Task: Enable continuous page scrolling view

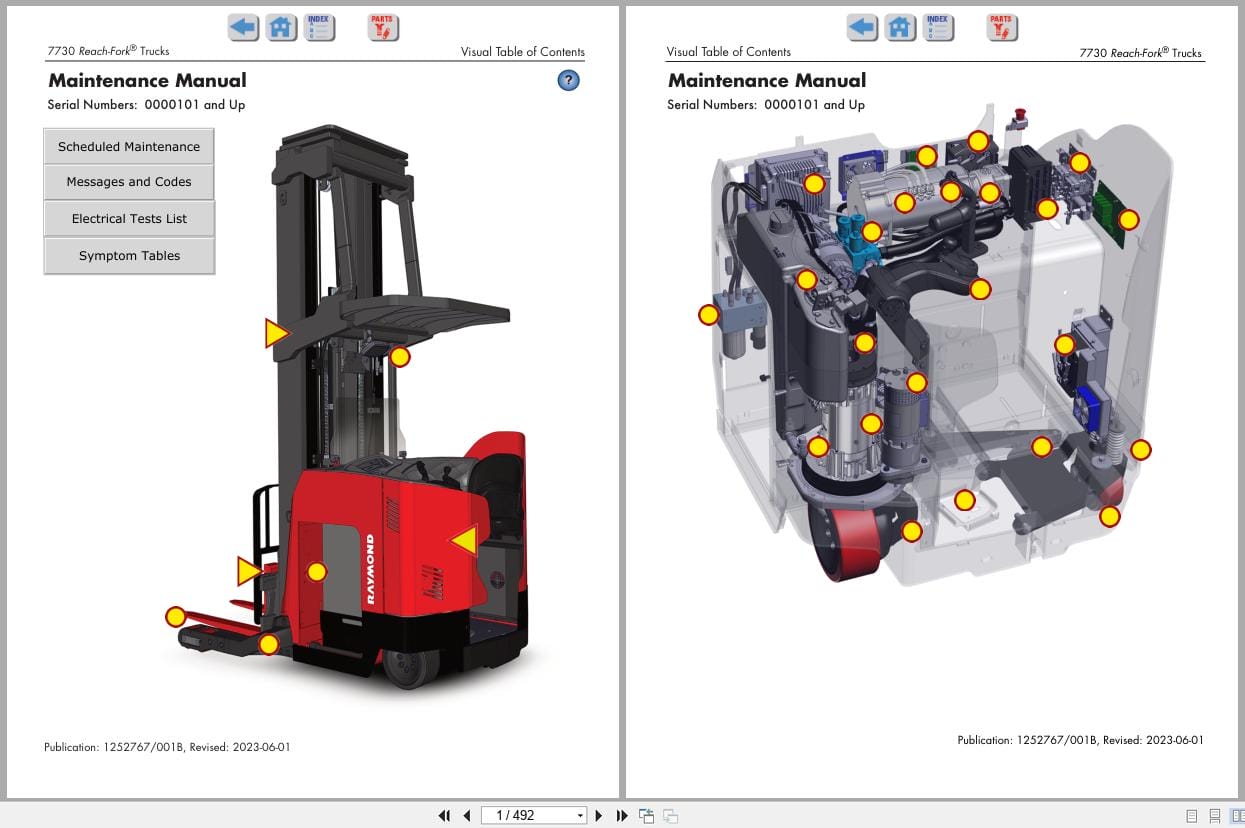Action: tap(1214, 816)
